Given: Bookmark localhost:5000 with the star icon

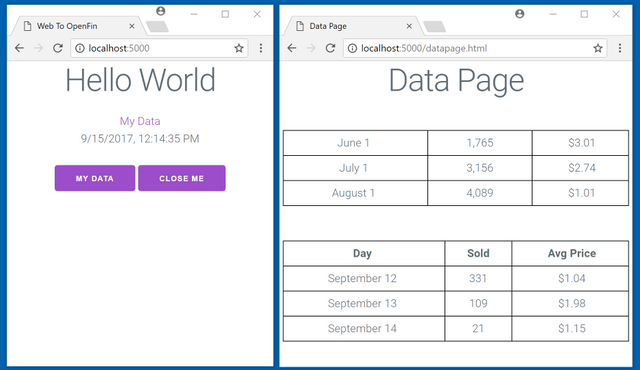Looking at the screenshot, I should (239, 48).
